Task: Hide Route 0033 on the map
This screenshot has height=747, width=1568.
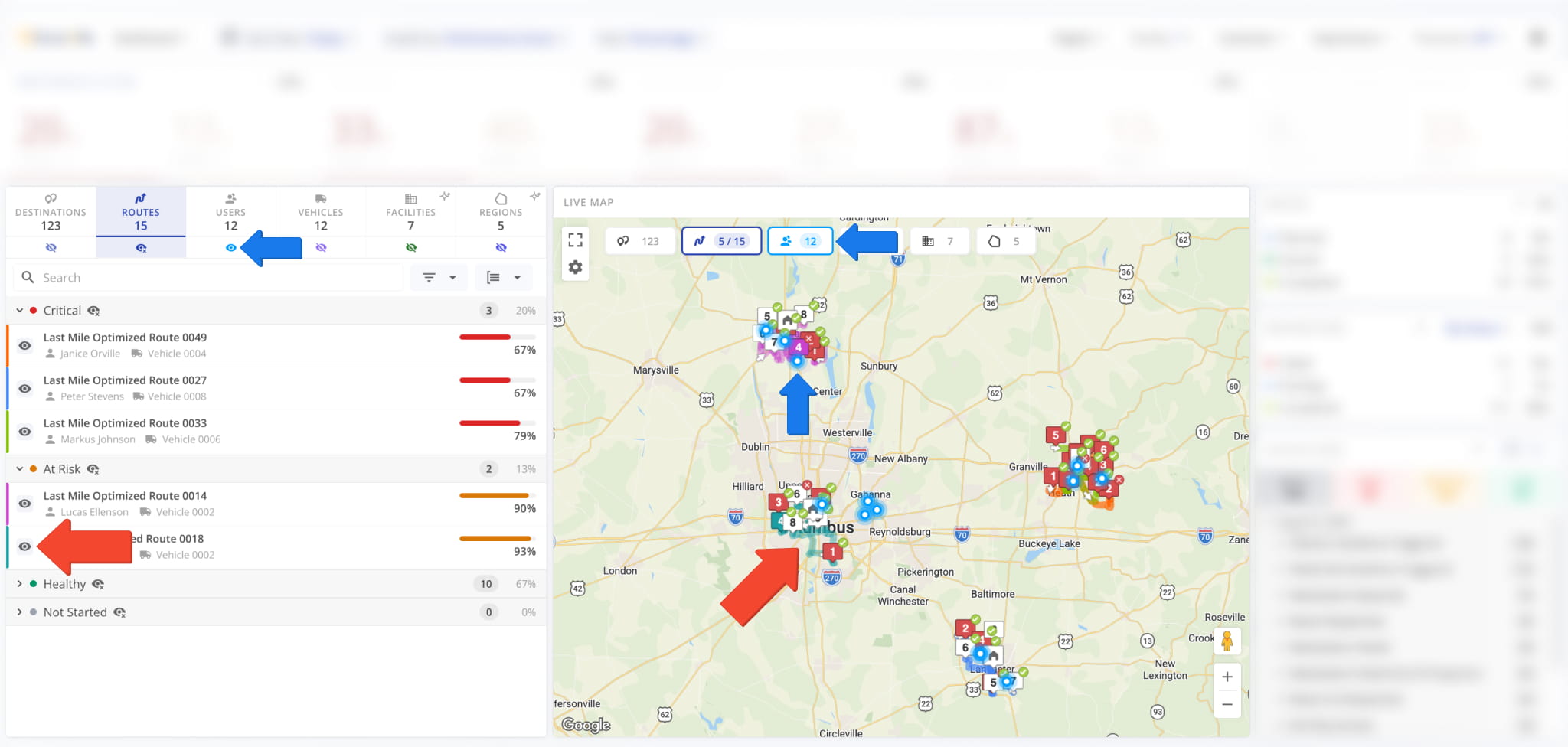Action: (x=24, y=431)
